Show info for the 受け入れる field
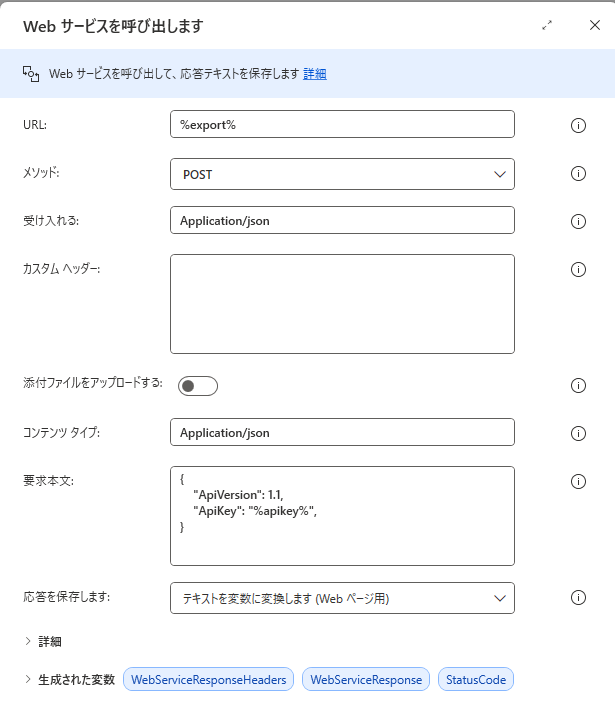This screenshot has height=701, width=615. (578, 221)
